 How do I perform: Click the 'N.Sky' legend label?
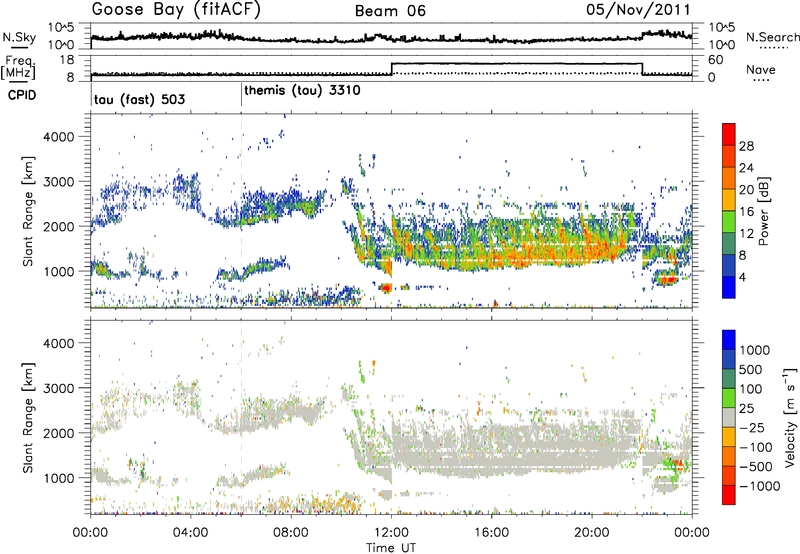(19, 37)
